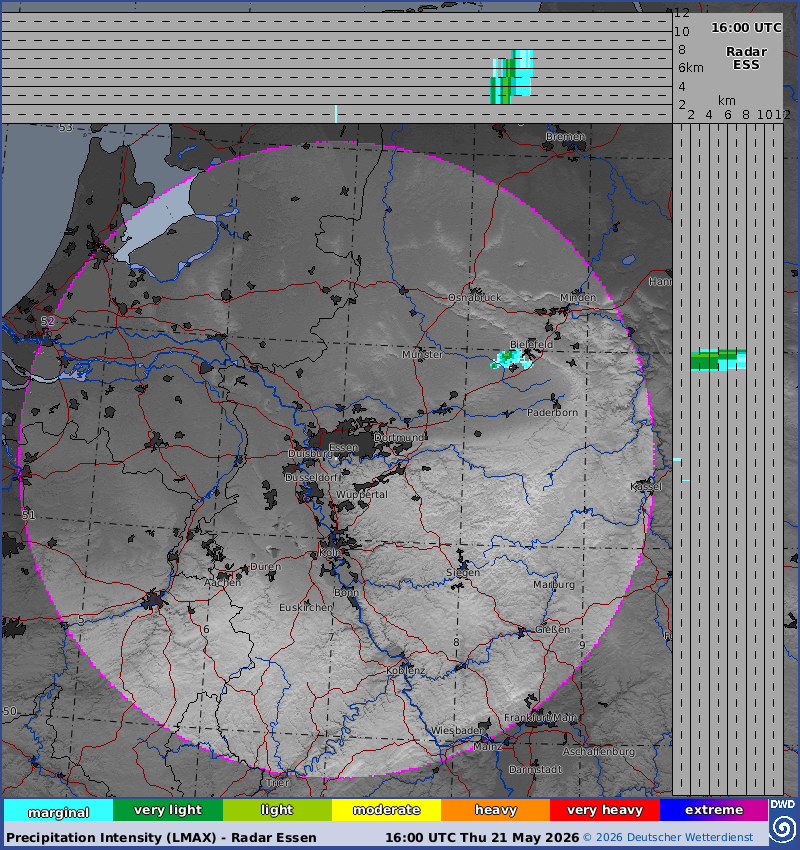Click the Paderborn city label
This screenshot has height=850, width=800.
[x=552, y=413]
